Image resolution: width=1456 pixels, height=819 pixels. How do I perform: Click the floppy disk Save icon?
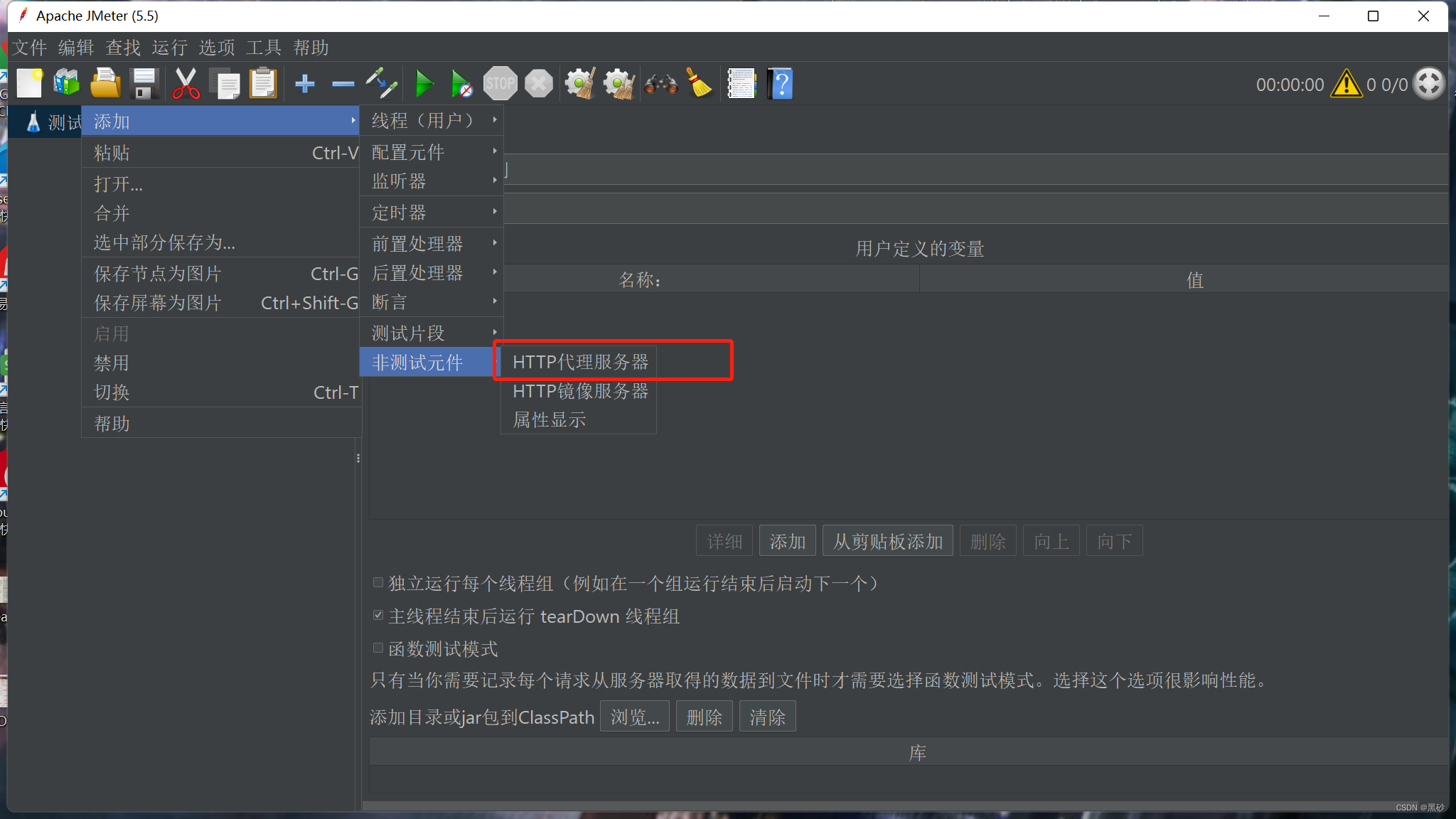(145, 84)
